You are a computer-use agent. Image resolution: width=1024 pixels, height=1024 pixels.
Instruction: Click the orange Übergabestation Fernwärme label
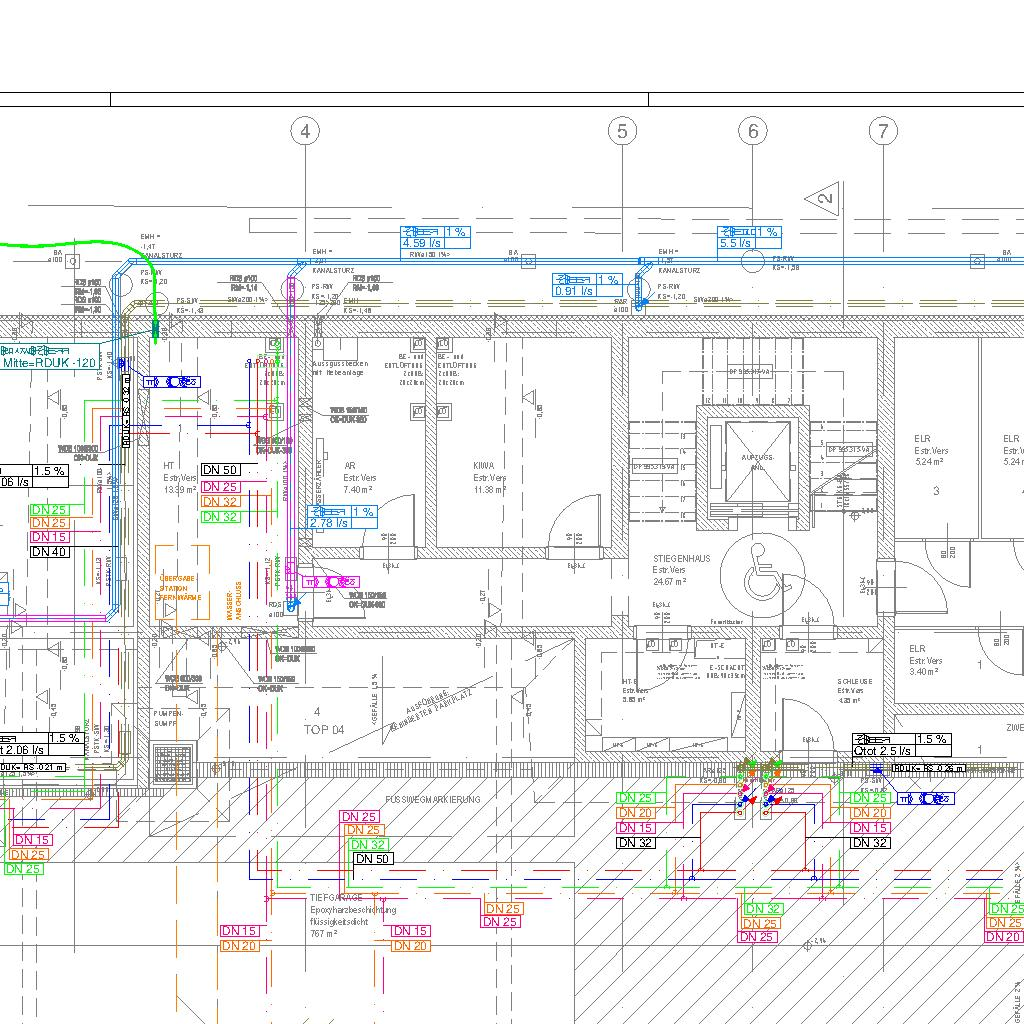(182, 588)
